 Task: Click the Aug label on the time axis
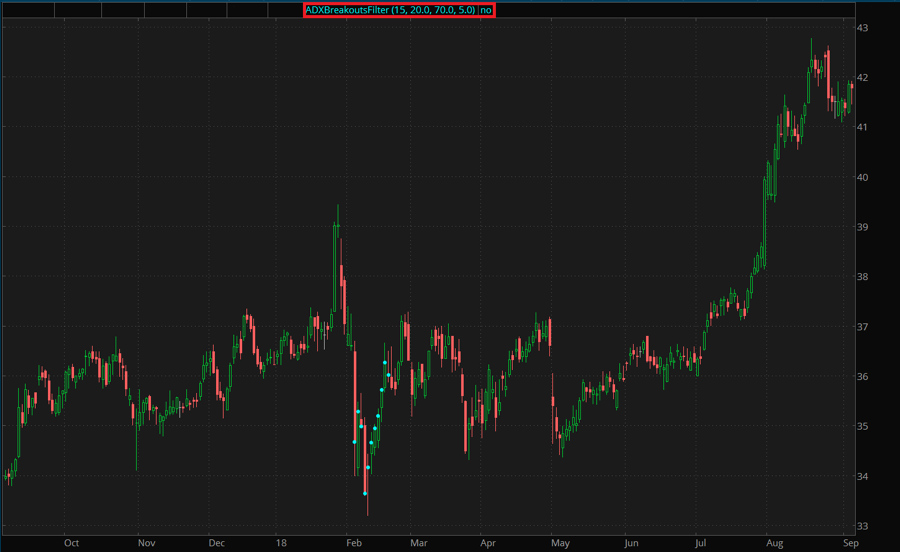[x=776, y=543]
